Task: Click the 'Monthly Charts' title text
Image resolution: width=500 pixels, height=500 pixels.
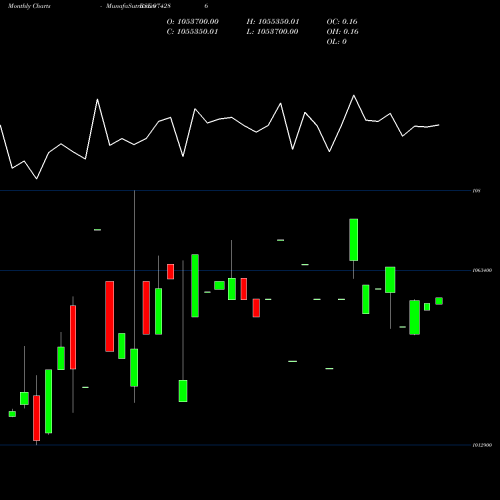Action: pos(29,6)
